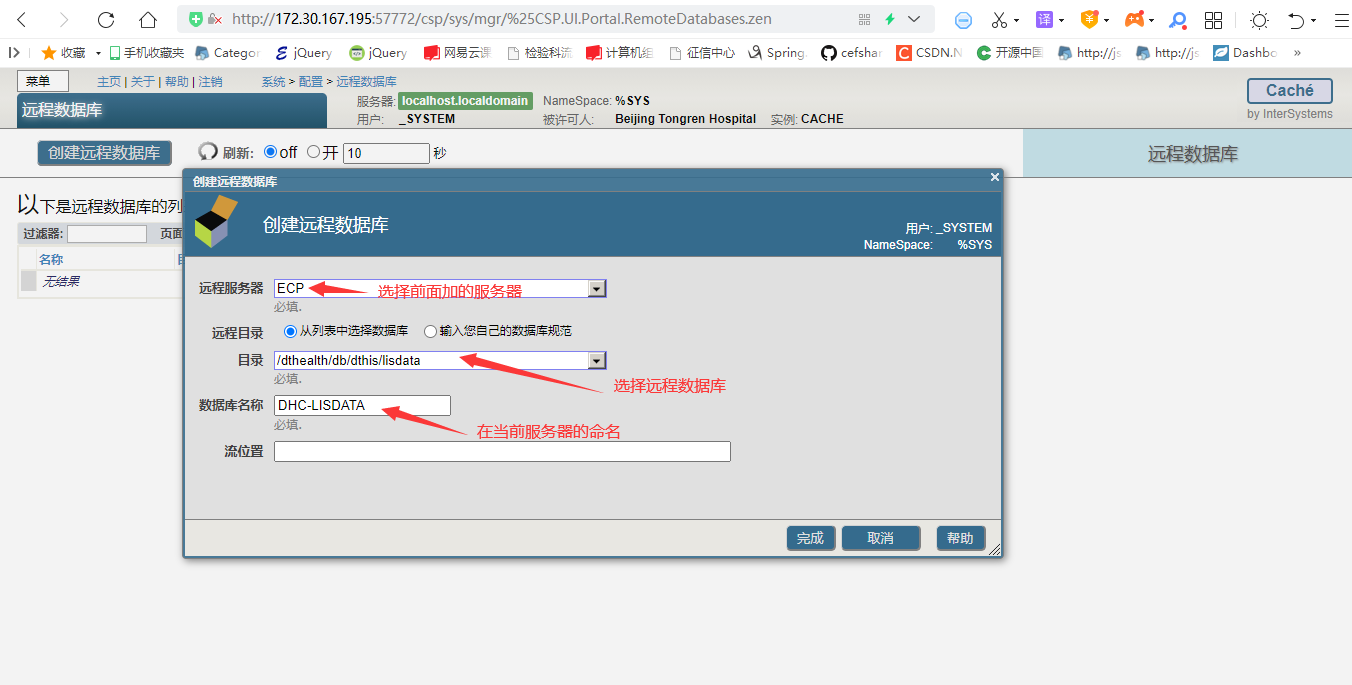Screen dimensions: 1352x685
Task: Open the purple translate extension icon
Action: [x=1044, y=20]
